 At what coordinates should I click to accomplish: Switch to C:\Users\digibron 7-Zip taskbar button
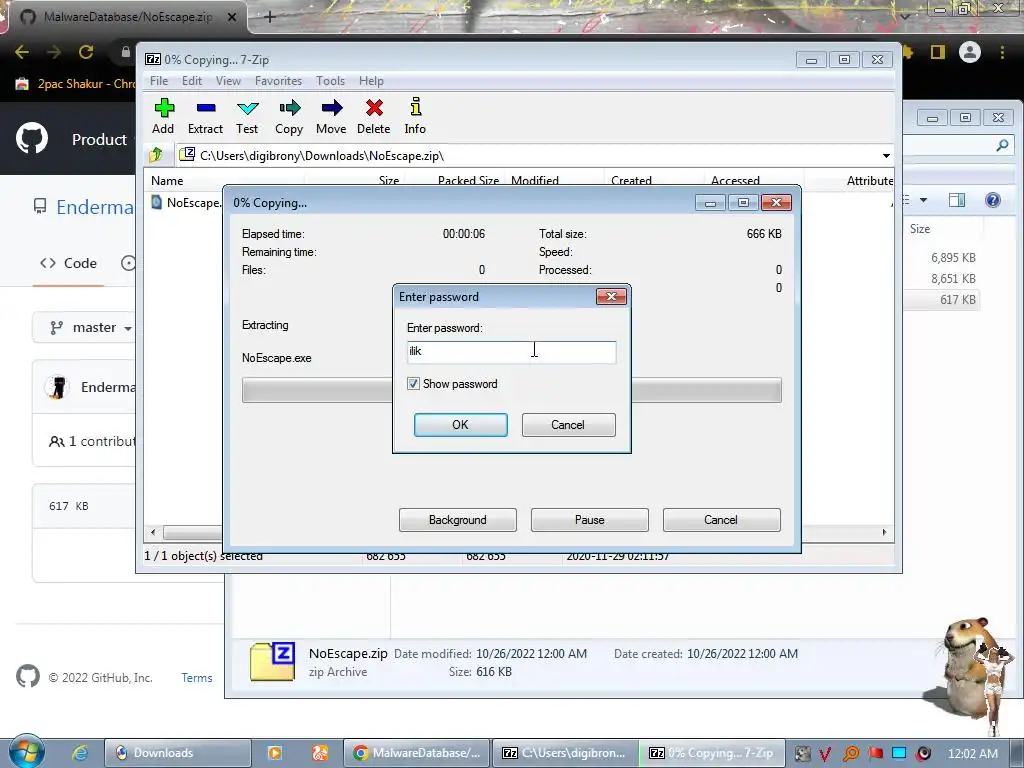(565, 753)
